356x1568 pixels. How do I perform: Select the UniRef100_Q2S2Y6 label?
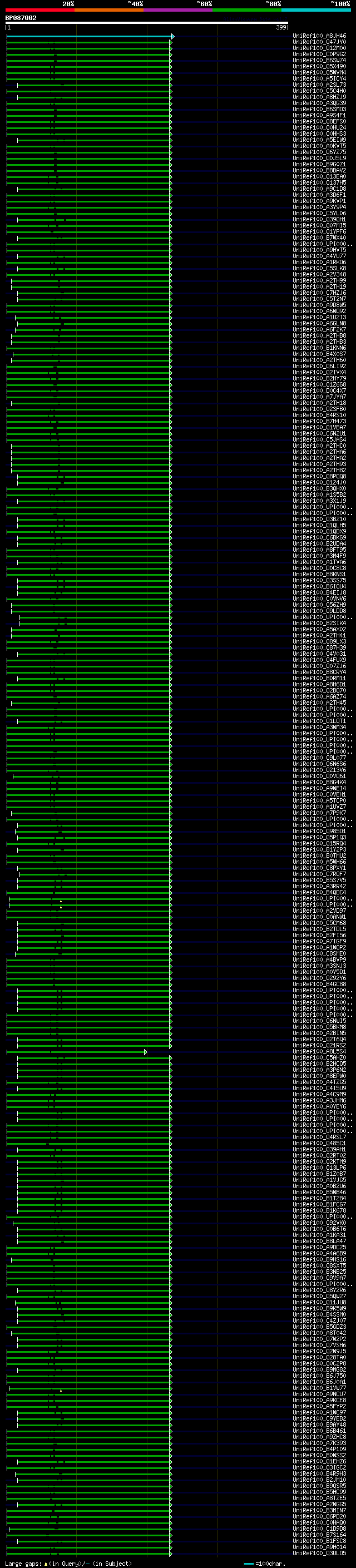[319, 978]
